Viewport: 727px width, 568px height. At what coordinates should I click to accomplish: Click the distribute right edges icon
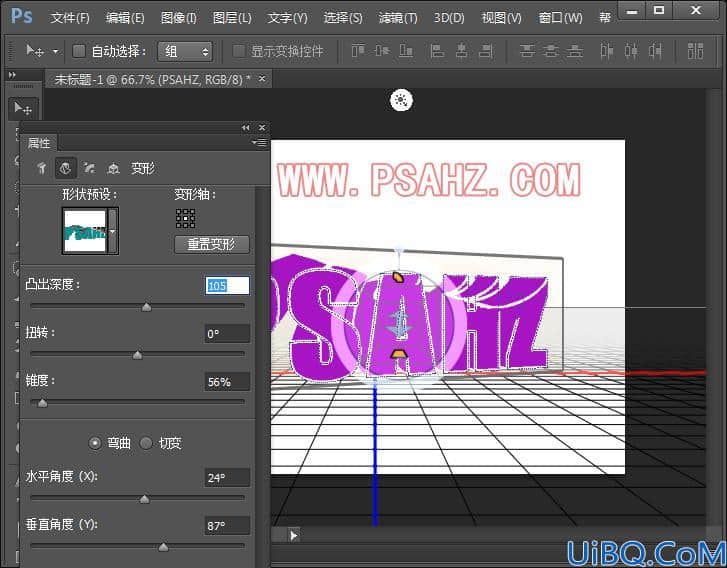click(655, 51)
